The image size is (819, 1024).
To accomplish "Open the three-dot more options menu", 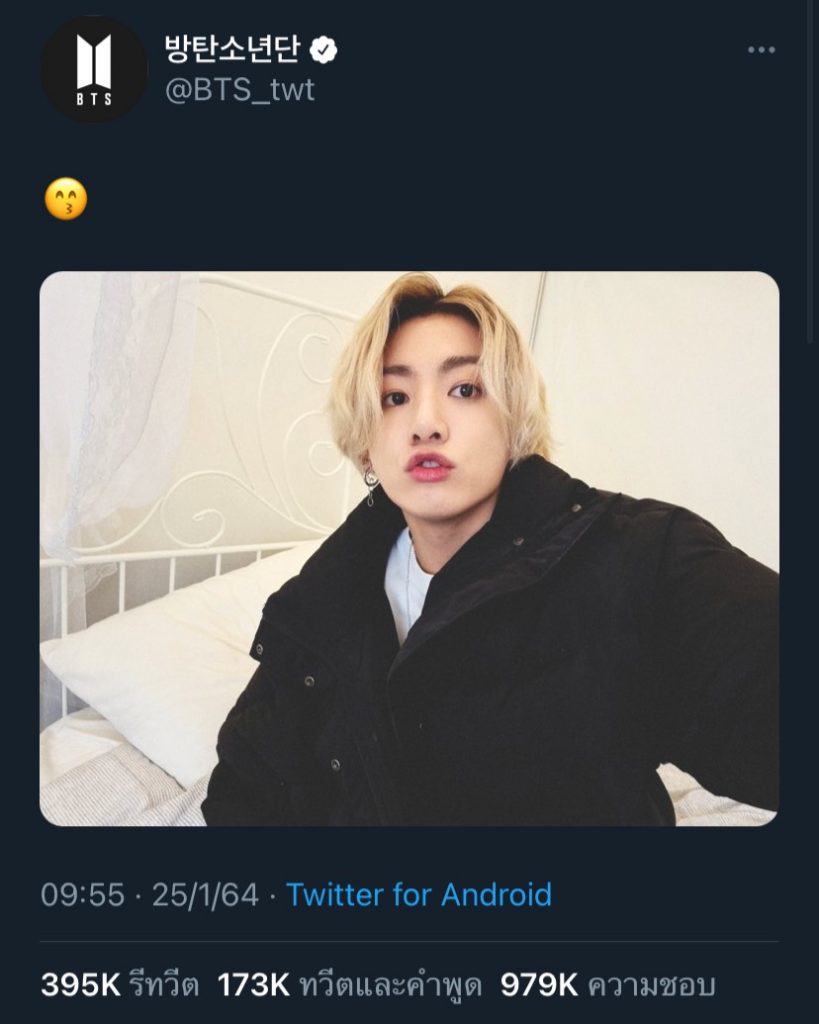I will pyautogui.click(x=761, y=50).
